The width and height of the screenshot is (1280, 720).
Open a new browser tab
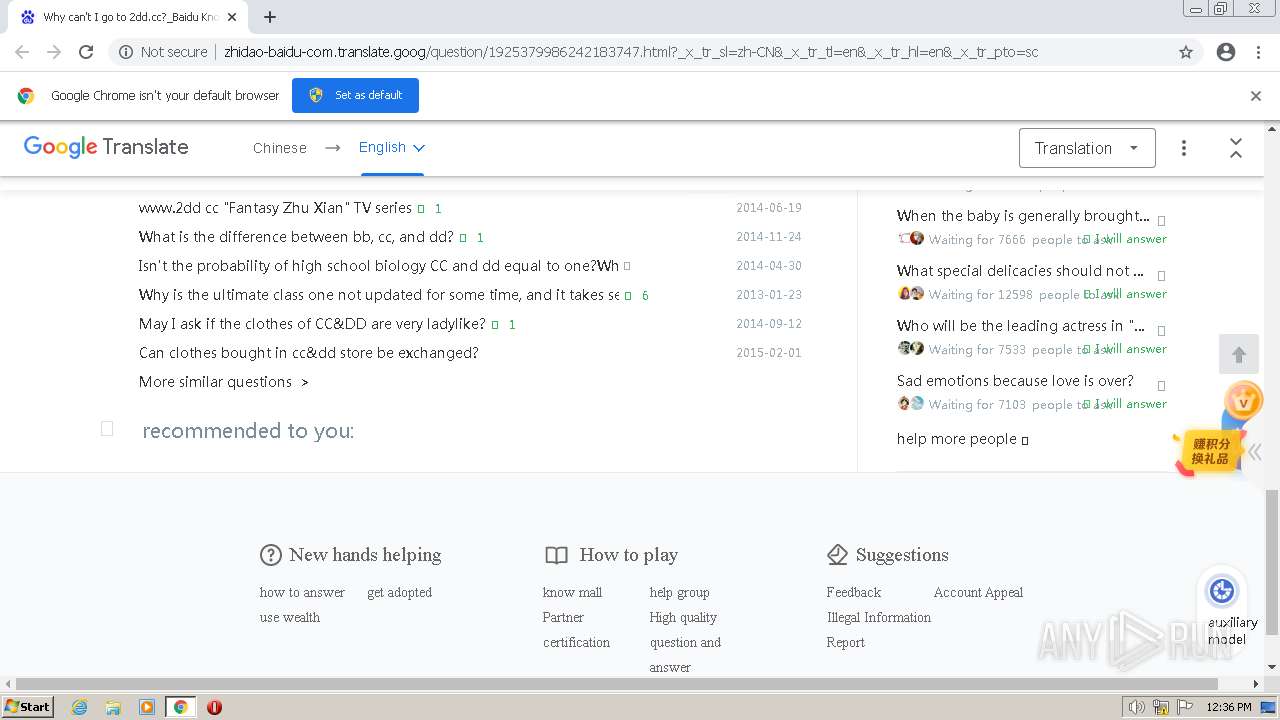pos(270,17)
